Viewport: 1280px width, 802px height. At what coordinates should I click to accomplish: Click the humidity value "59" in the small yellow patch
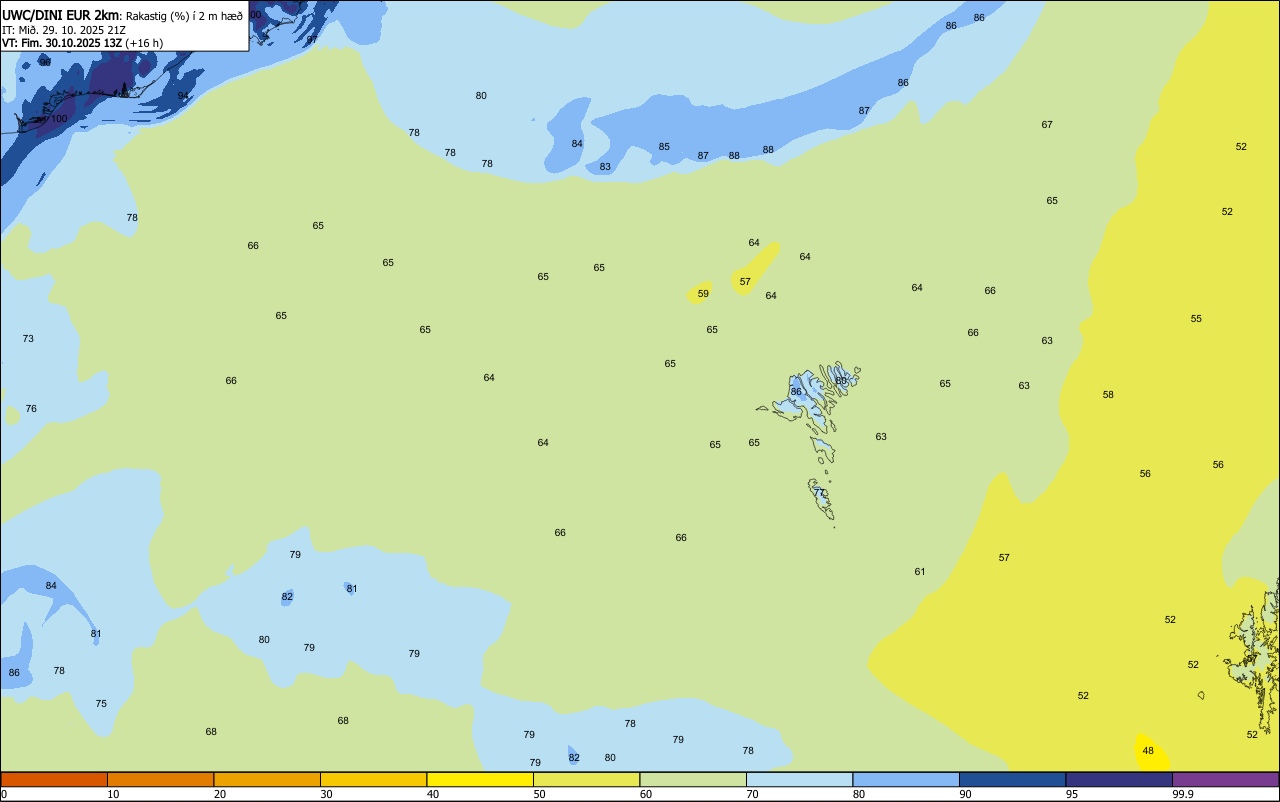[x=703, y=294]
